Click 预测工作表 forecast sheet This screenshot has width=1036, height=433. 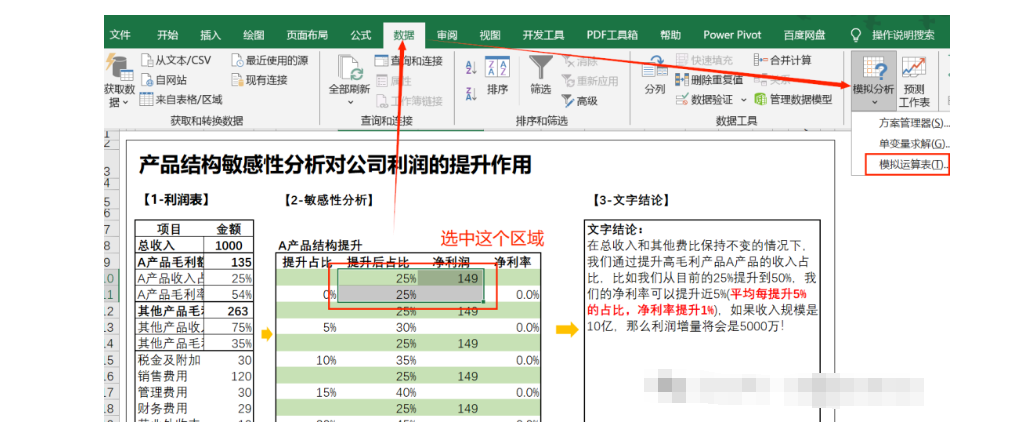coord(914,82)
